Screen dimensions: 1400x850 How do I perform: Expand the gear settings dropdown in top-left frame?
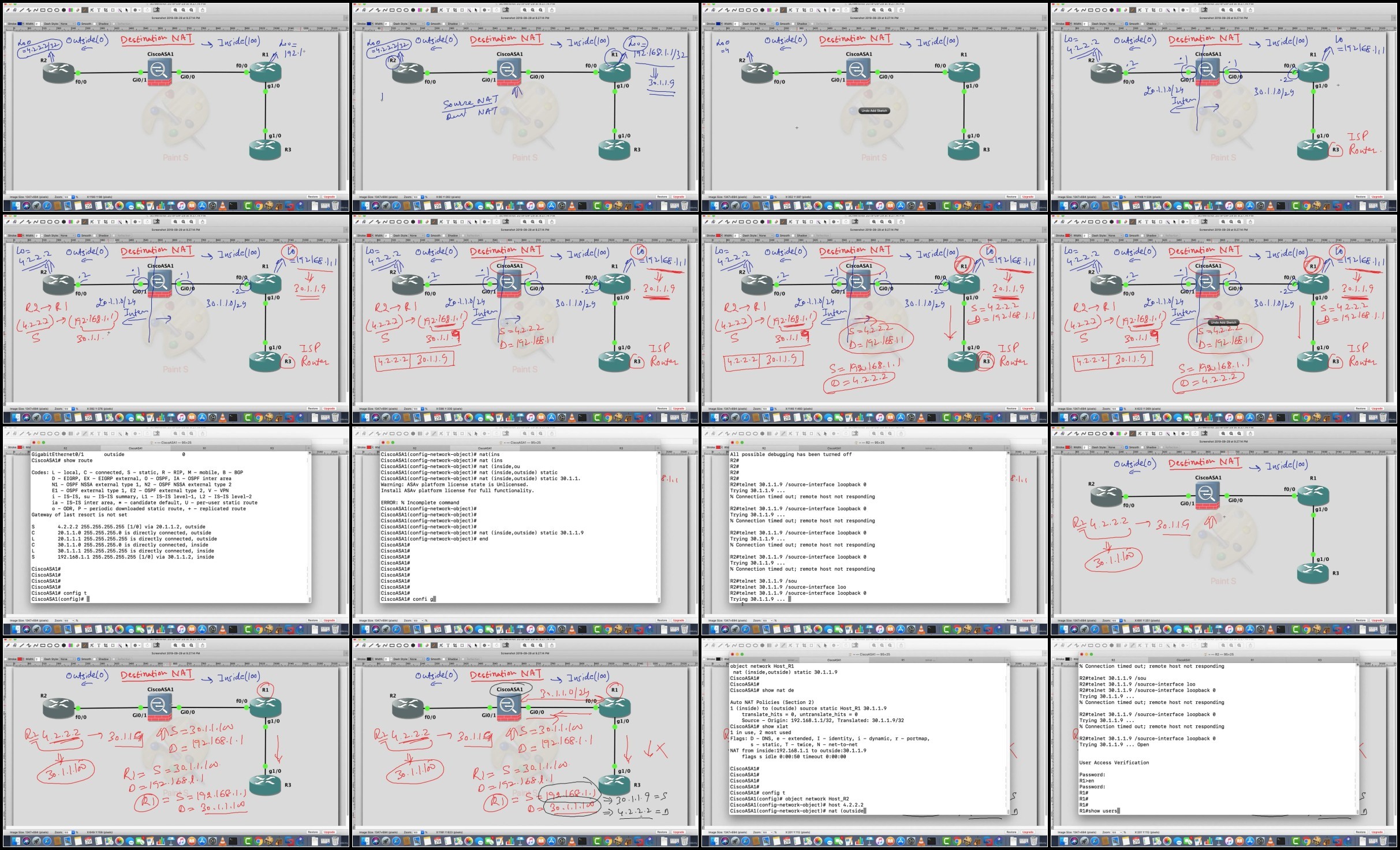coord(137,10)
